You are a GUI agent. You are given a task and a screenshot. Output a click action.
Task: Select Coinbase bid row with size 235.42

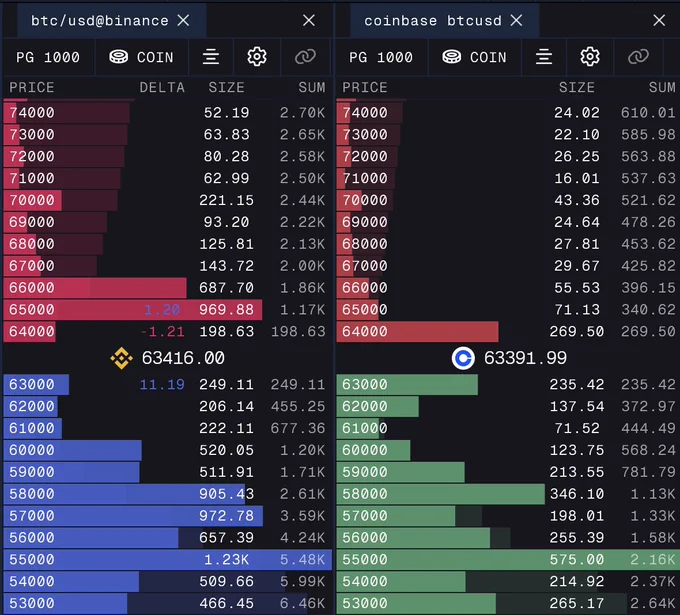point(508,384)
